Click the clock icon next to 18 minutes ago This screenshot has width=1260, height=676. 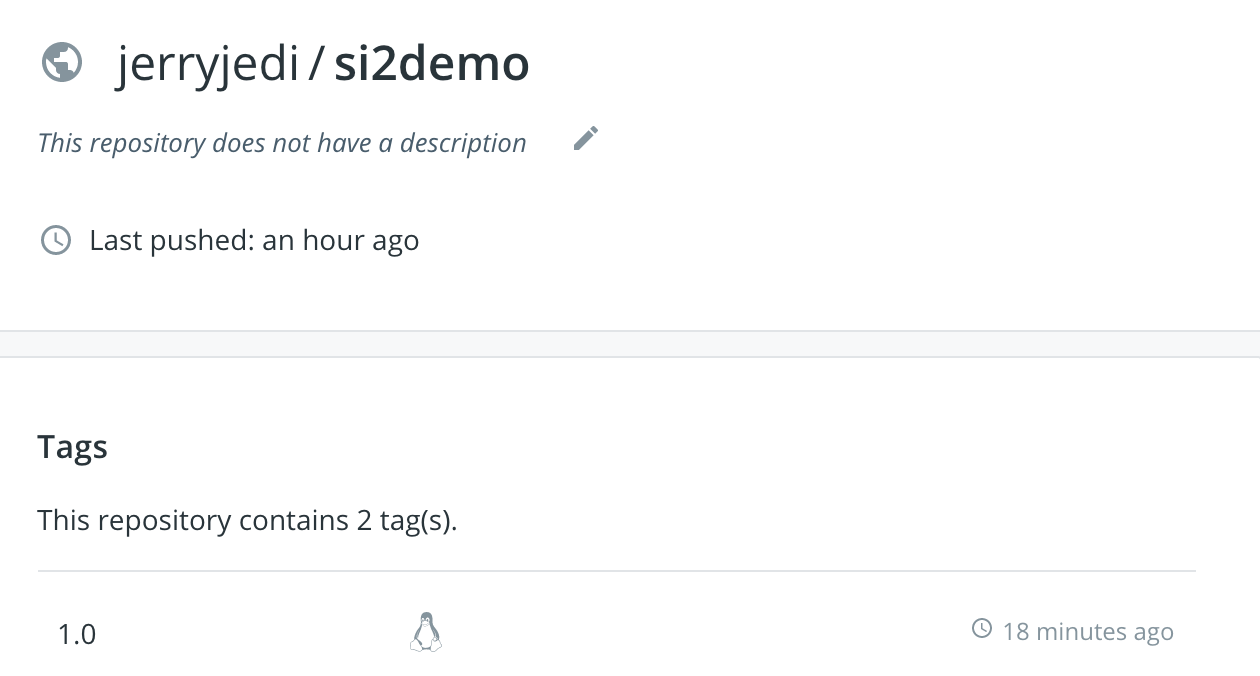[x=981, y=630]
